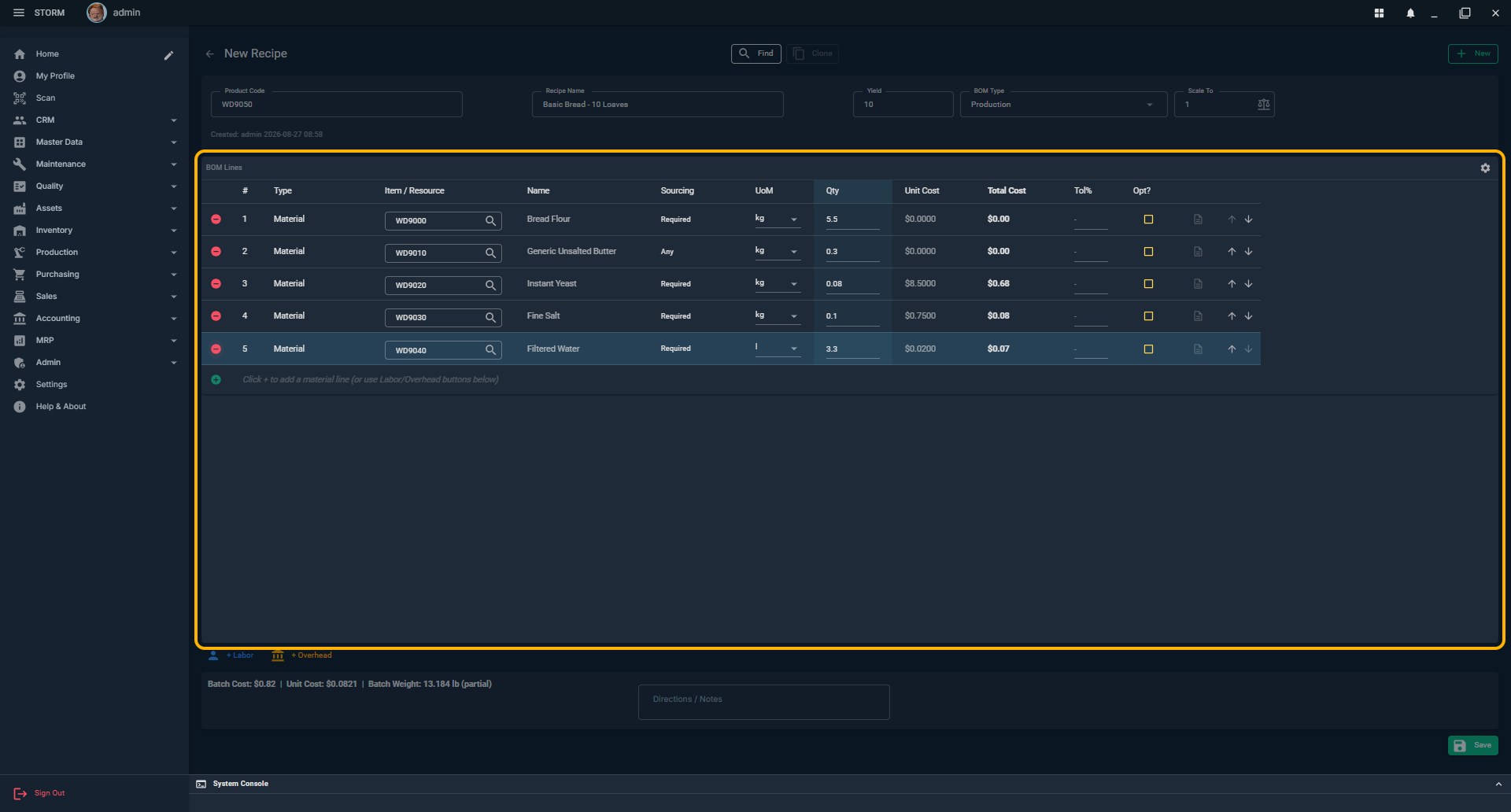
Task: Click the Find button
Action: click(x=756, y=54)
